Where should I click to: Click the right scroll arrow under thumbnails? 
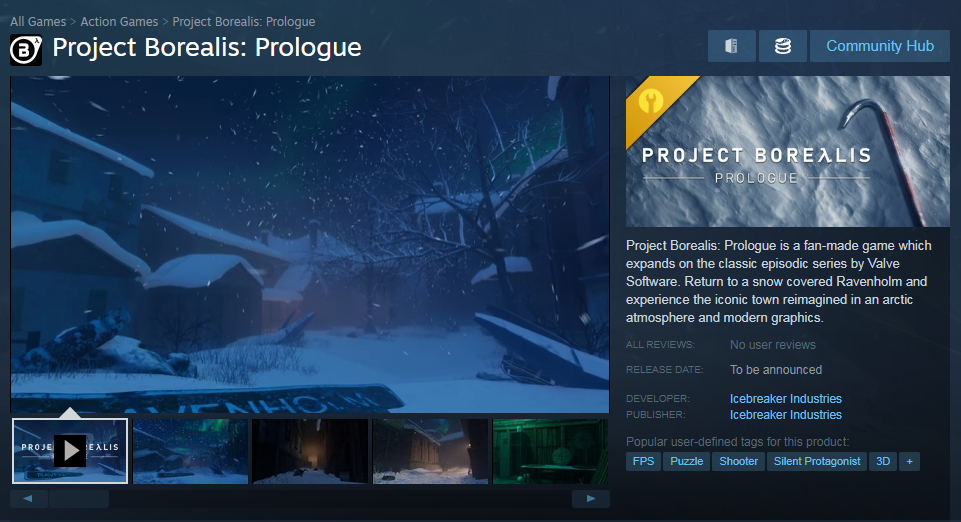point(590,499)
